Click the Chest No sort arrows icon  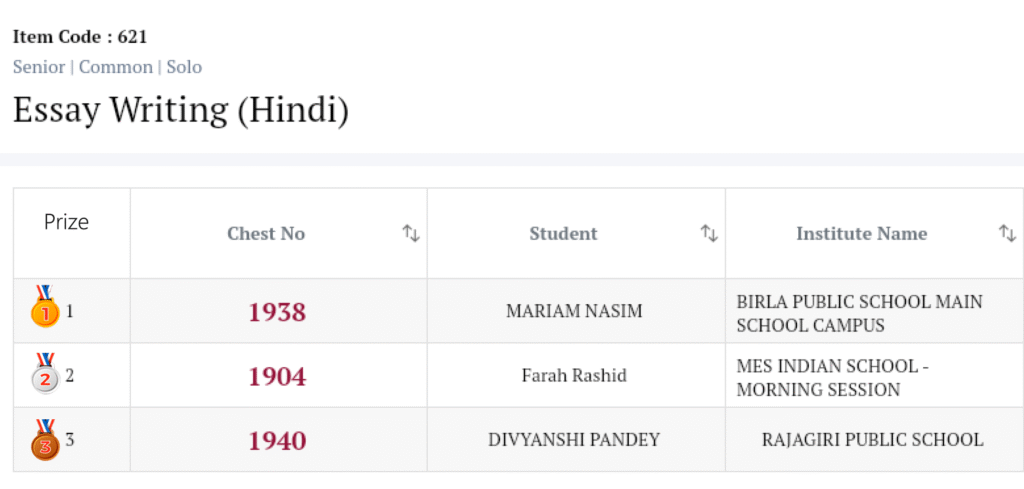click(411, 233)
